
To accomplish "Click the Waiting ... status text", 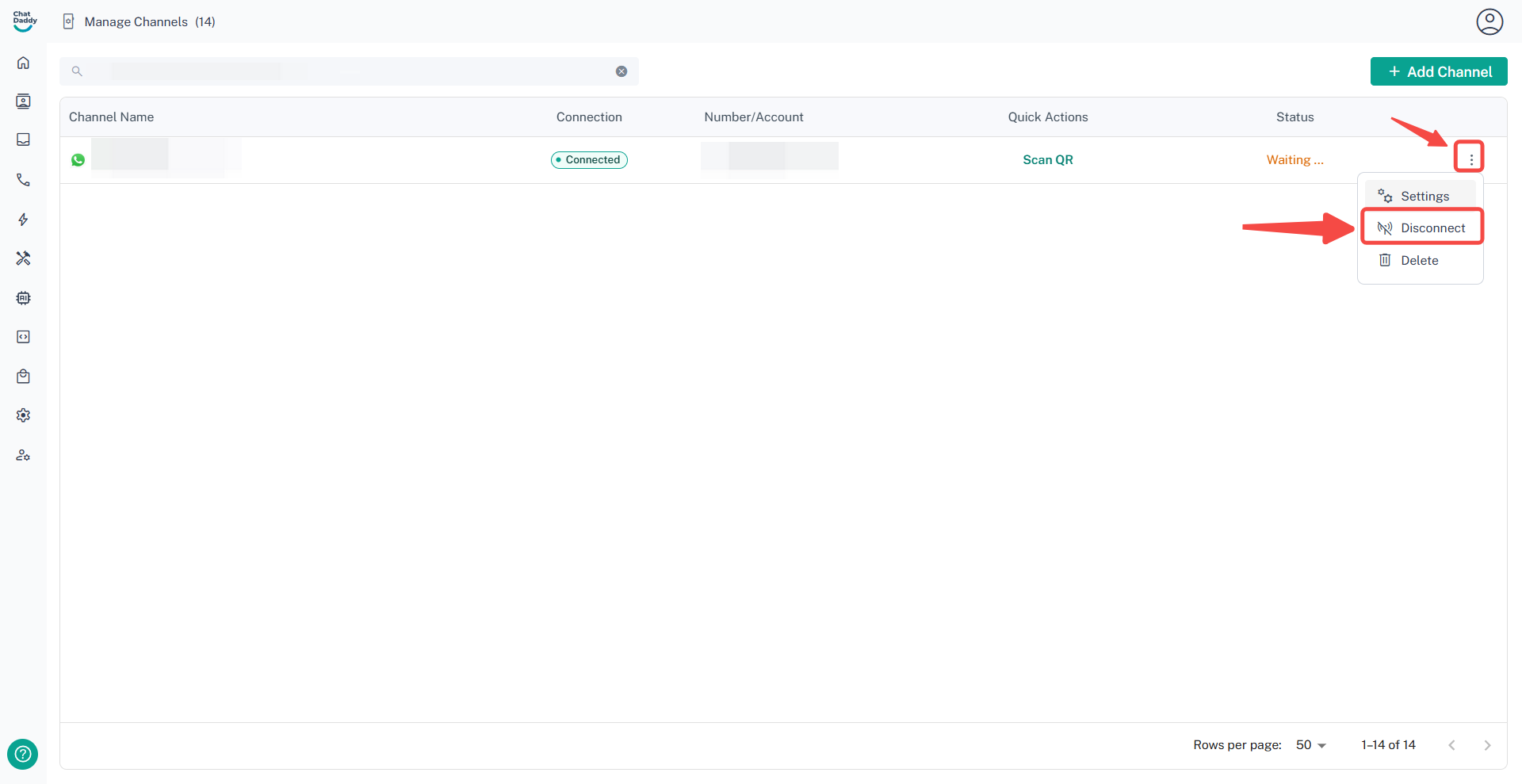I will click(1295, 159).
